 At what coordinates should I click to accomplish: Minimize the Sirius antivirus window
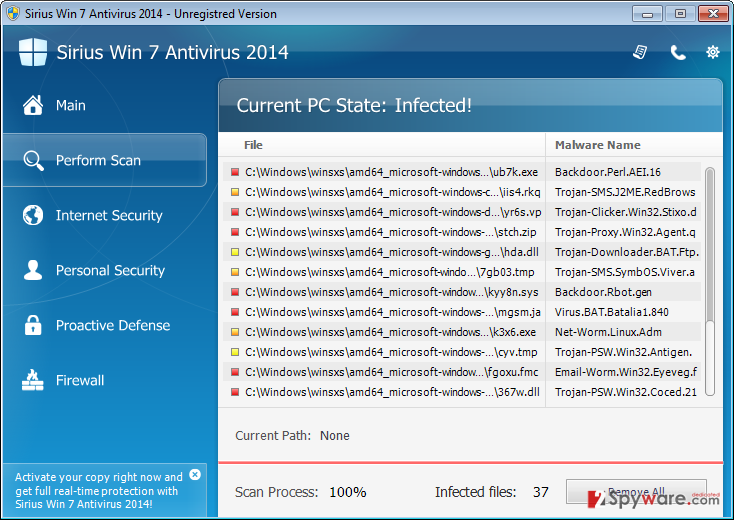click(x=647, y=14)
